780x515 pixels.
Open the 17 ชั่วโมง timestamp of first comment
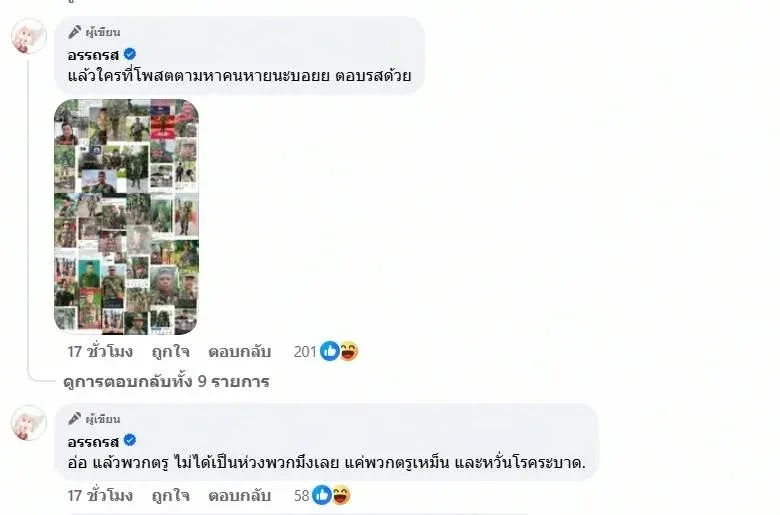pyautogui.click(x=100, y=352)
